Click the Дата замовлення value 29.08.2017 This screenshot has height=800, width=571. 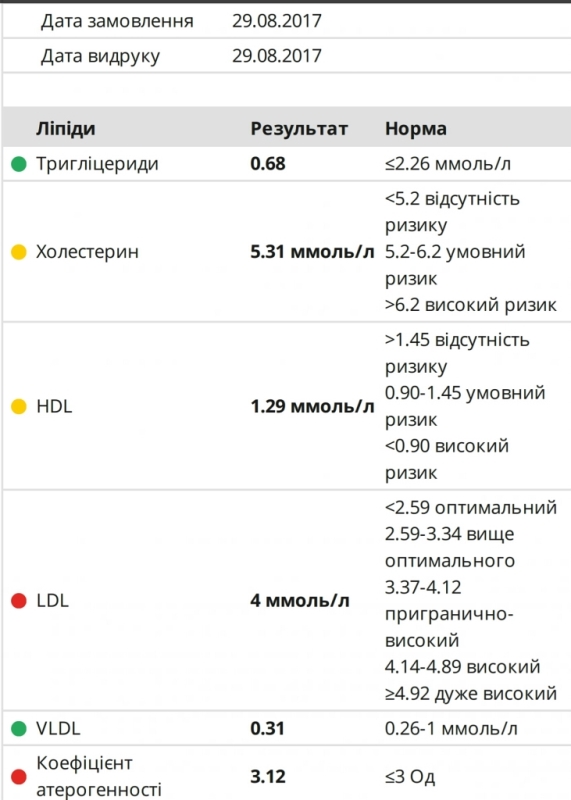point(277,21)
